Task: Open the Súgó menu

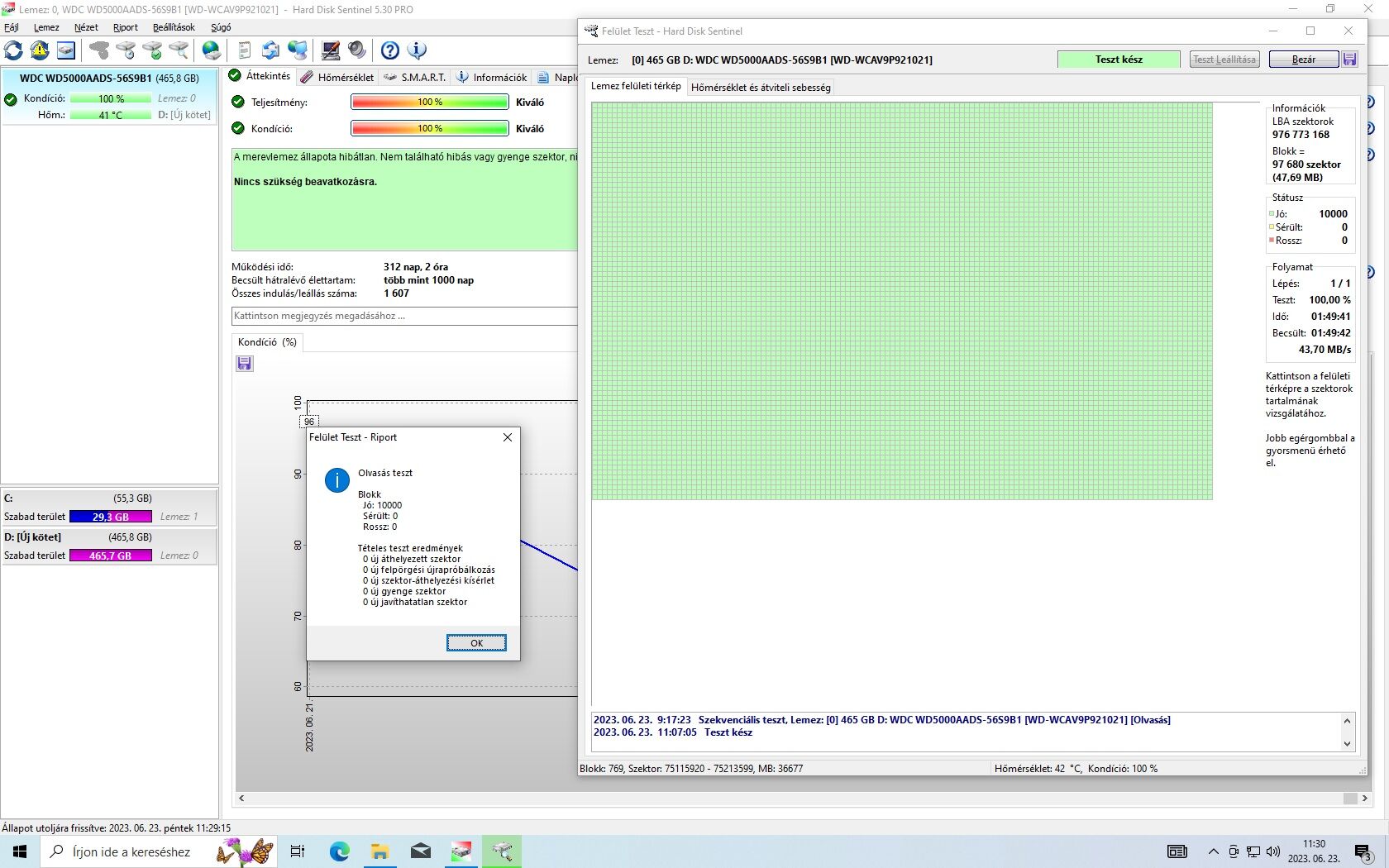Action: coord(221,27)
